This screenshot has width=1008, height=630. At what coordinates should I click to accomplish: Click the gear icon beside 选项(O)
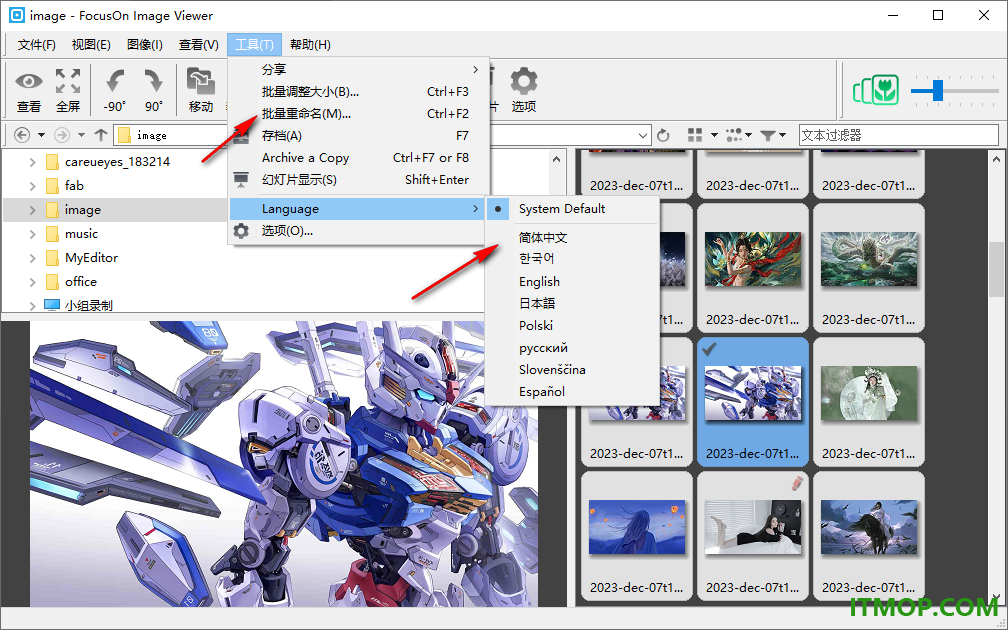(x=241, y=231)
